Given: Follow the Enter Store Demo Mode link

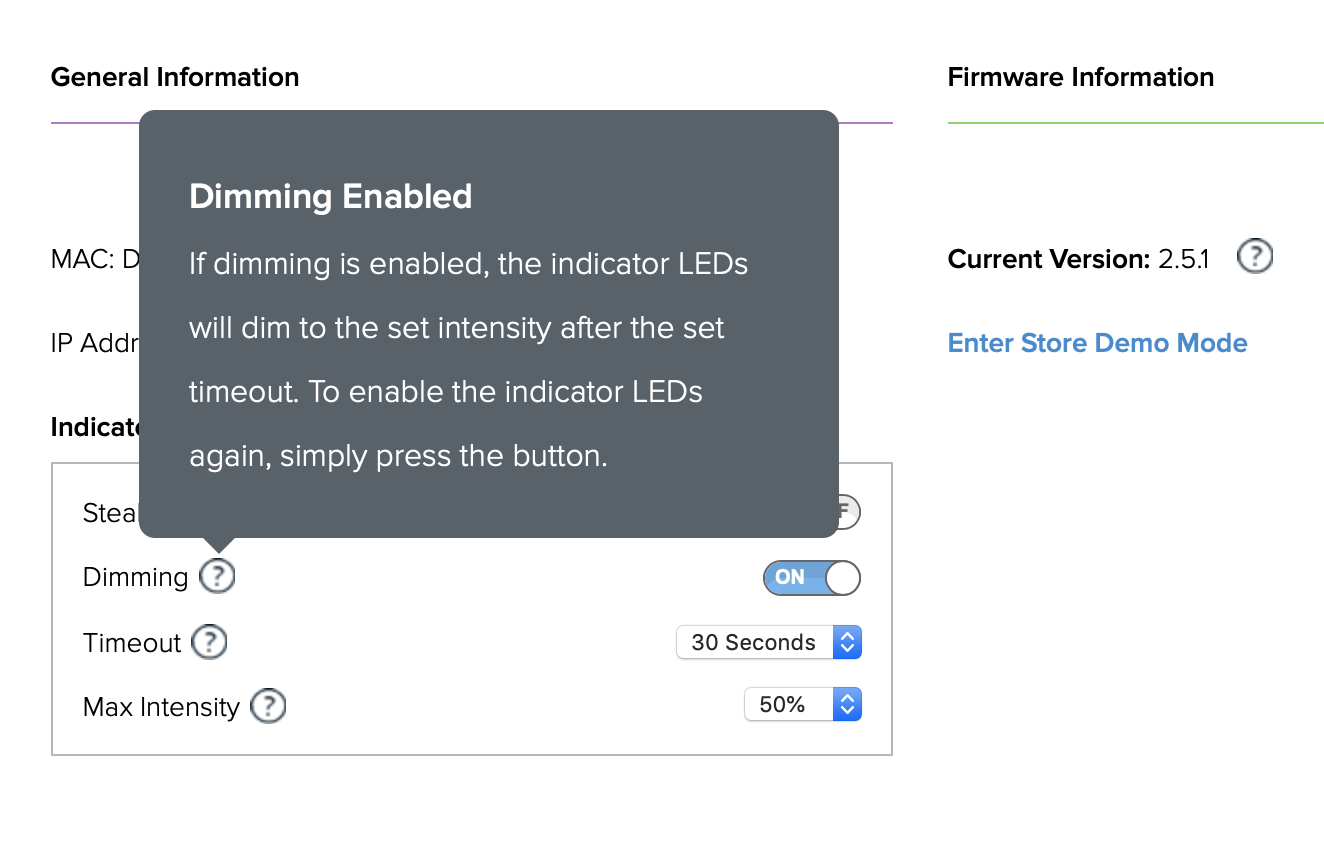Looking at the screenshot, I should tap(1097, 343).
